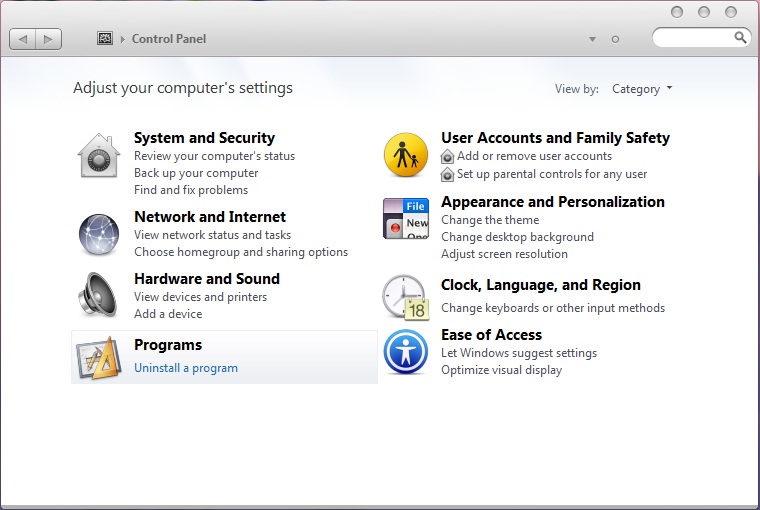
Task: Open the Programs heading
Action: point(168,345)
